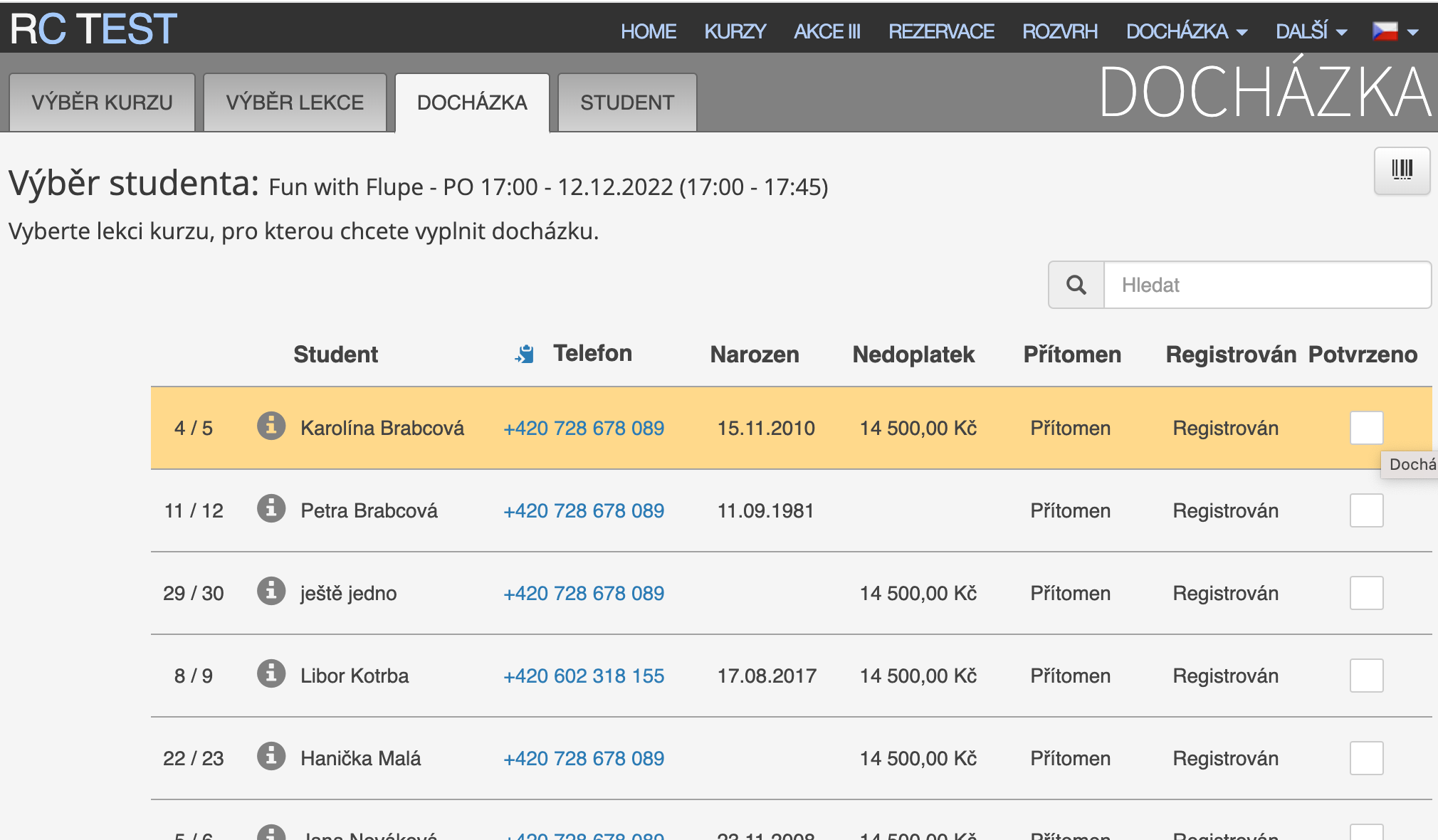Show info for student ještě jedno

(271, 592)
